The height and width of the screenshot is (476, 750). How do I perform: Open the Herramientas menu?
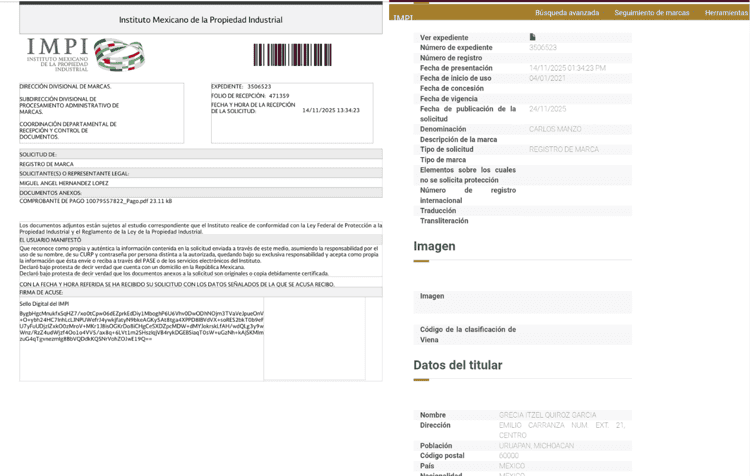(x=725, y=13)
